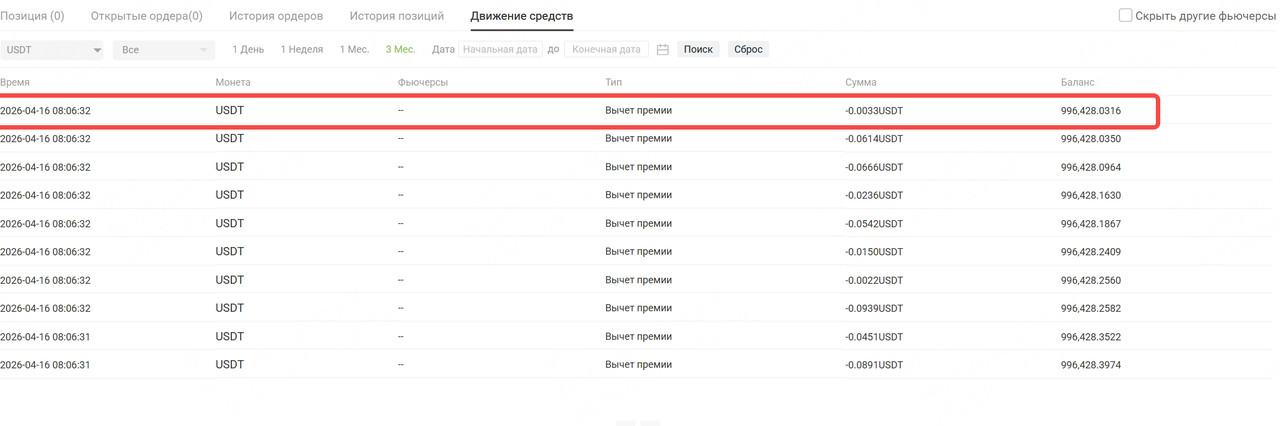Select the Движение средств tab
This screenshot has width=1280, height=426.
coord(522,16)
